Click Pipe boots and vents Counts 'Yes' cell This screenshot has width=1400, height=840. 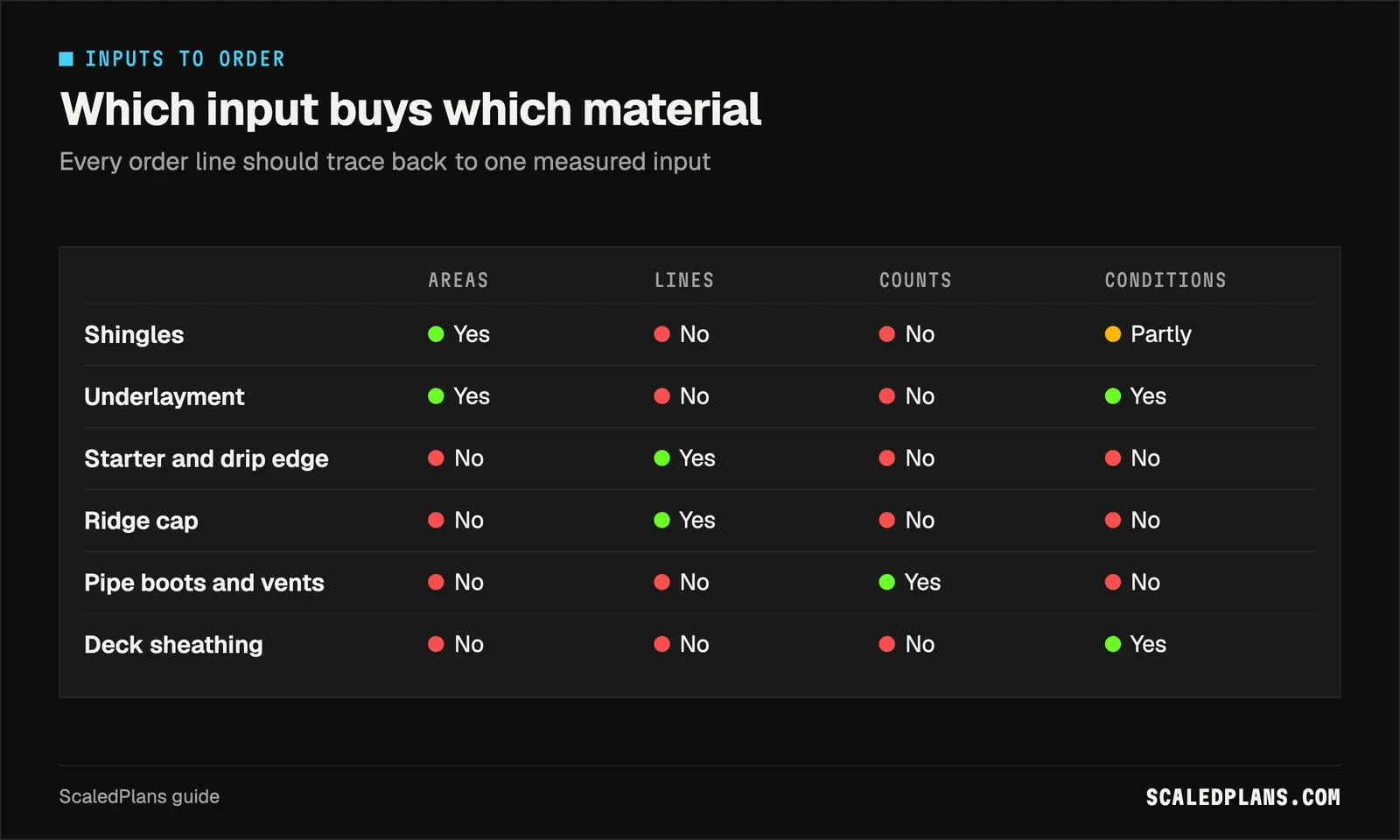point(910,583)
